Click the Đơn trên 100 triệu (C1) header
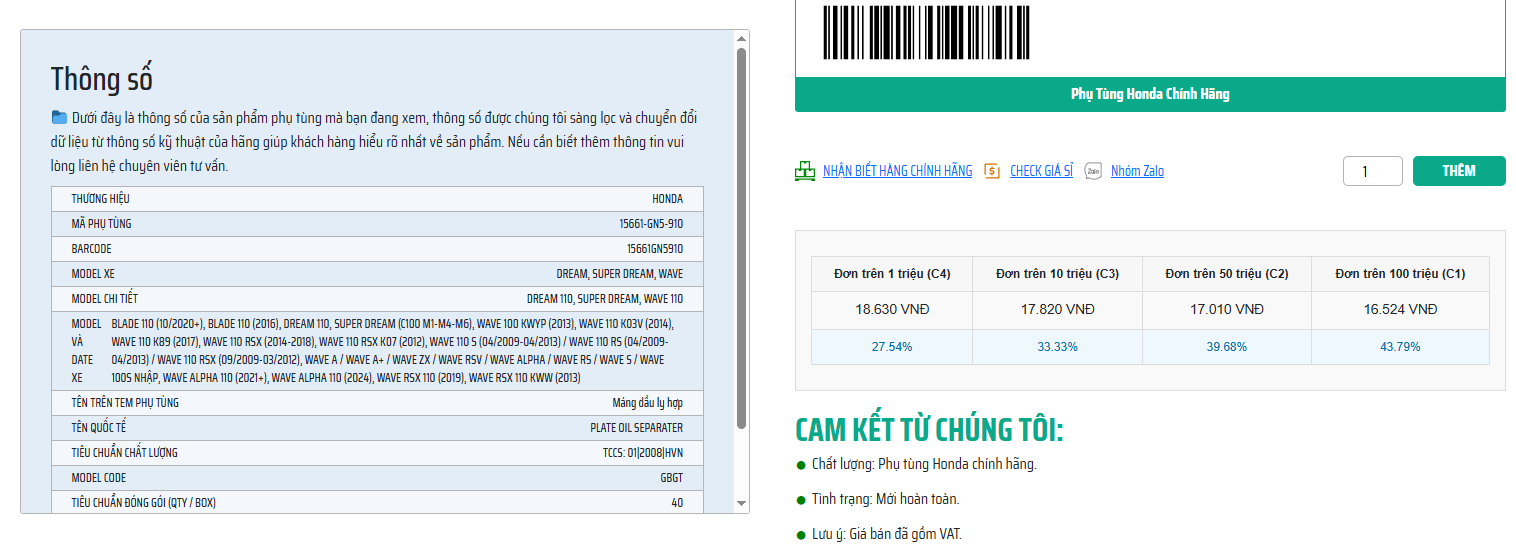 (1400, 274)
